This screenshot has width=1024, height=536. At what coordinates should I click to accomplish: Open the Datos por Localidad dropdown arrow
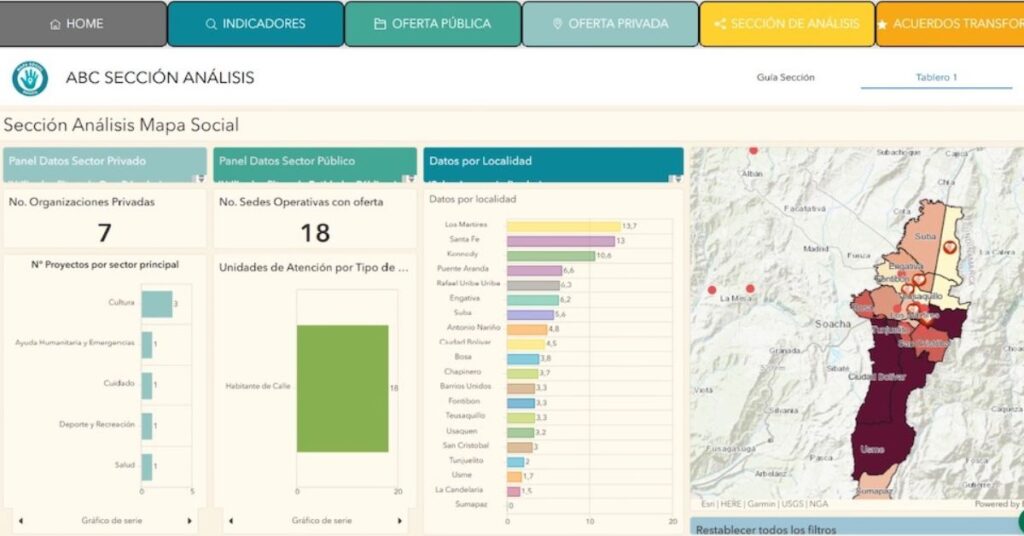pos(677,178)
